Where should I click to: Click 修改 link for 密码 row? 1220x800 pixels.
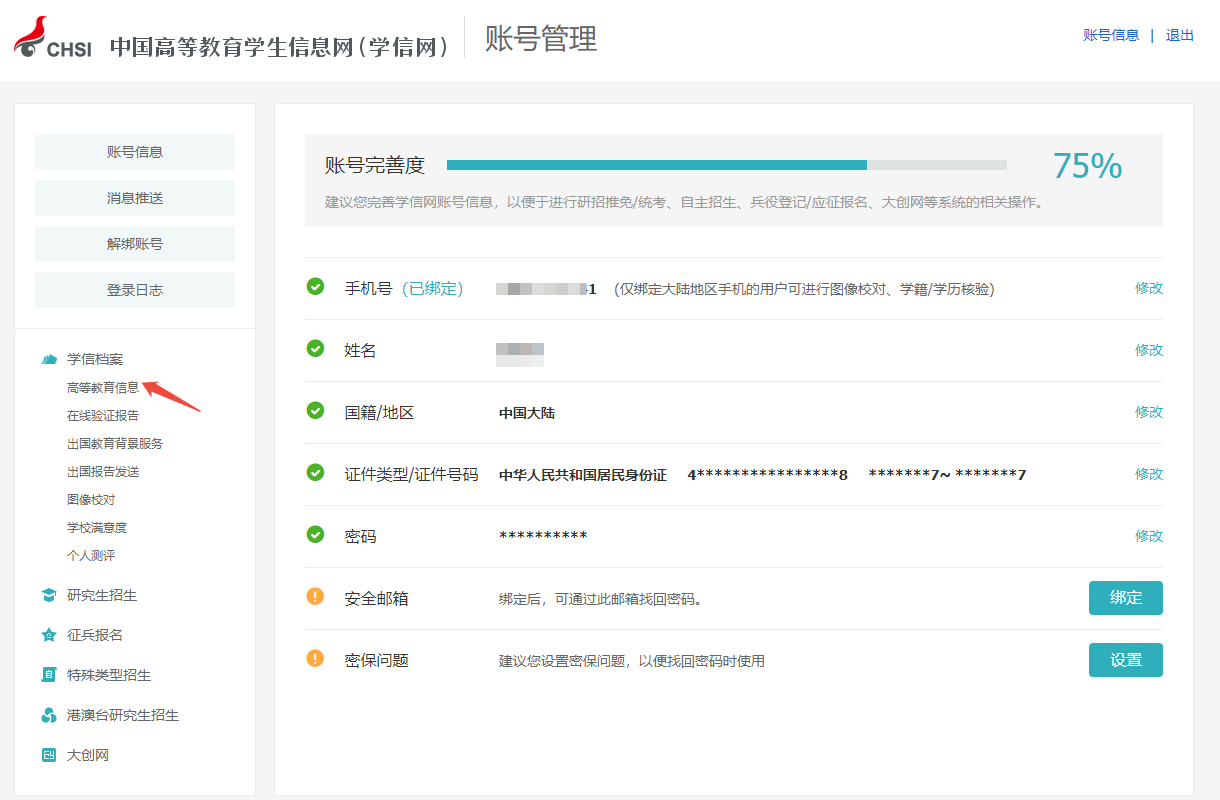(x=1149, y=536)
